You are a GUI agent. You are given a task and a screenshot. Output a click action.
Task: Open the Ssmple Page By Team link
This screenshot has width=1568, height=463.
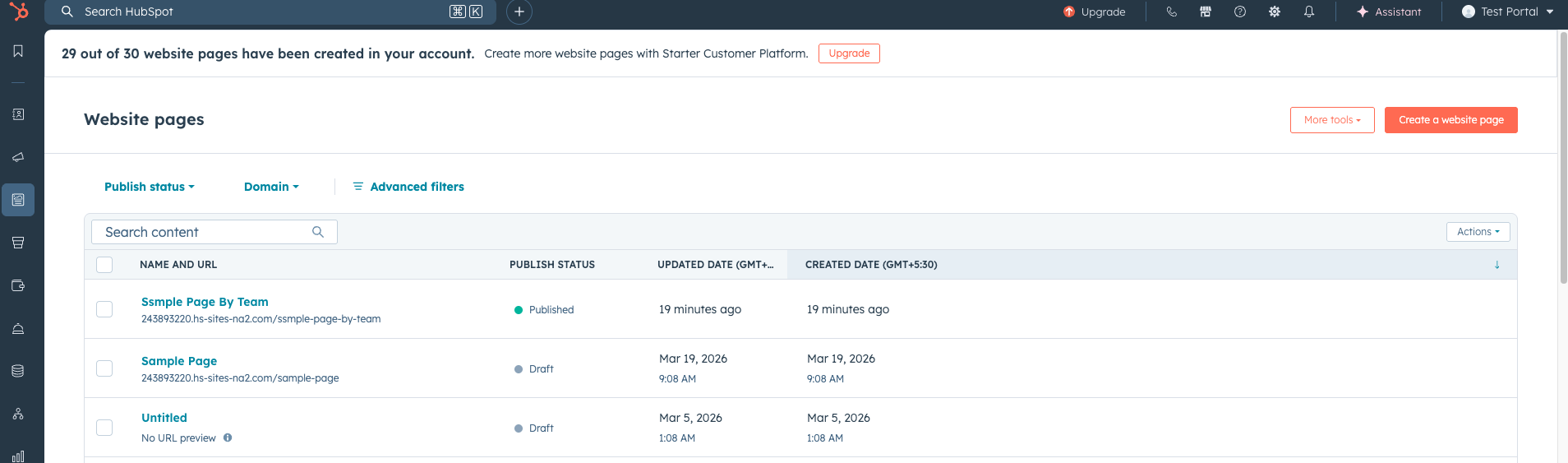(x=205, y=302)
